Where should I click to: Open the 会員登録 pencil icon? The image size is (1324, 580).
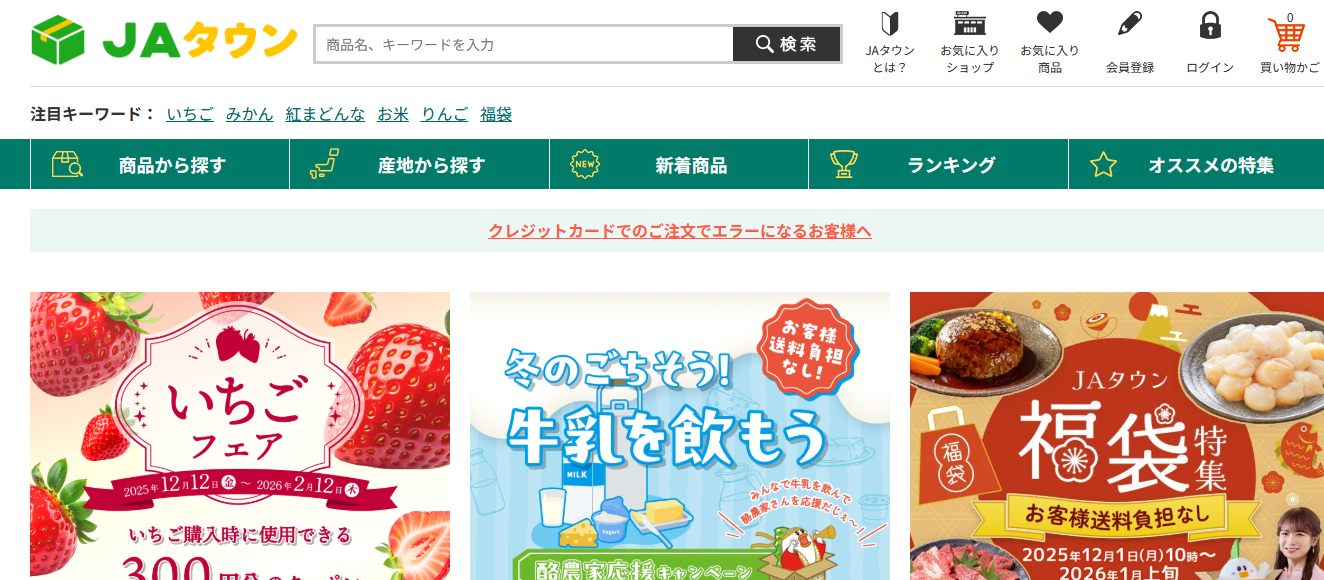click(1129, 43)
